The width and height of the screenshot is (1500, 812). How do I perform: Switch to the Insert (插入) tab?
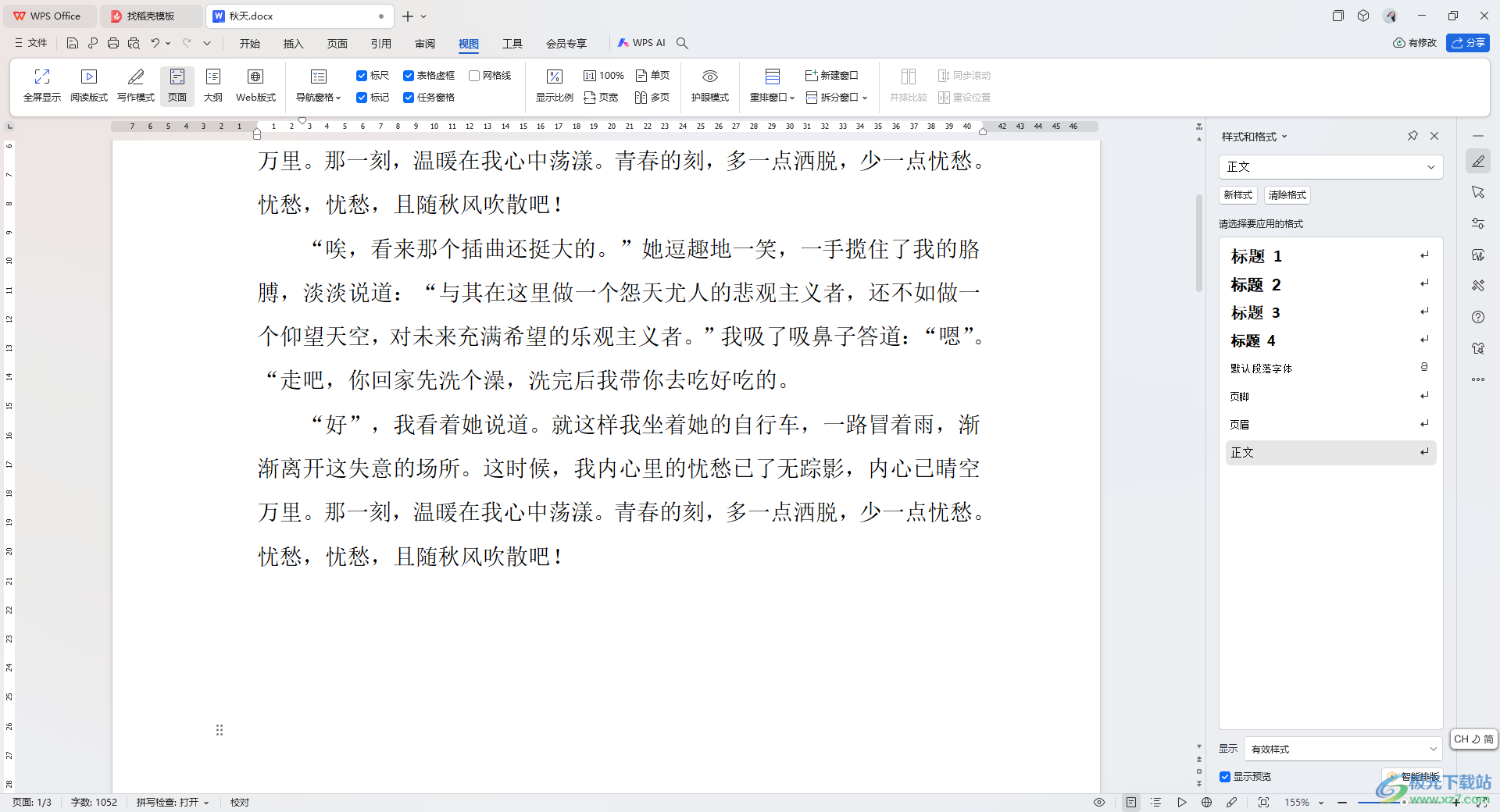click(x=294, y=44)
